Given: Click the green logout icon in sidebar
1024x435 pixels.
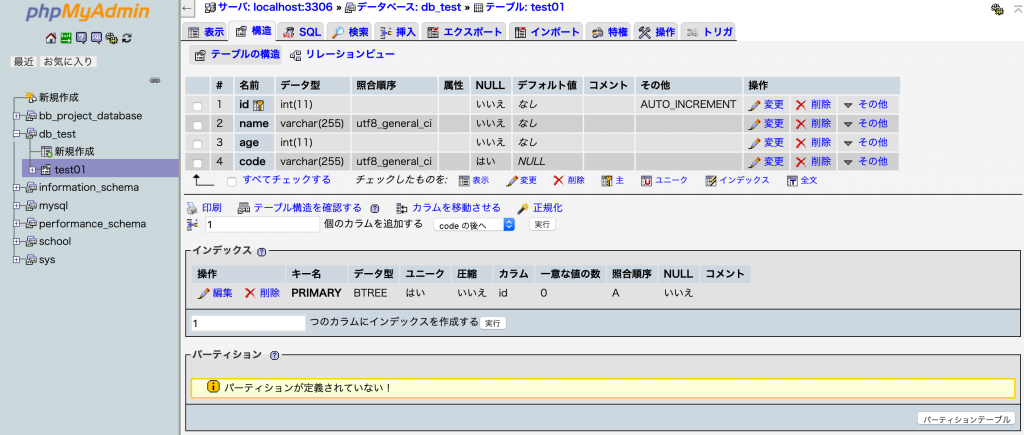Looking at the screenshot, I should pos(66,39).
